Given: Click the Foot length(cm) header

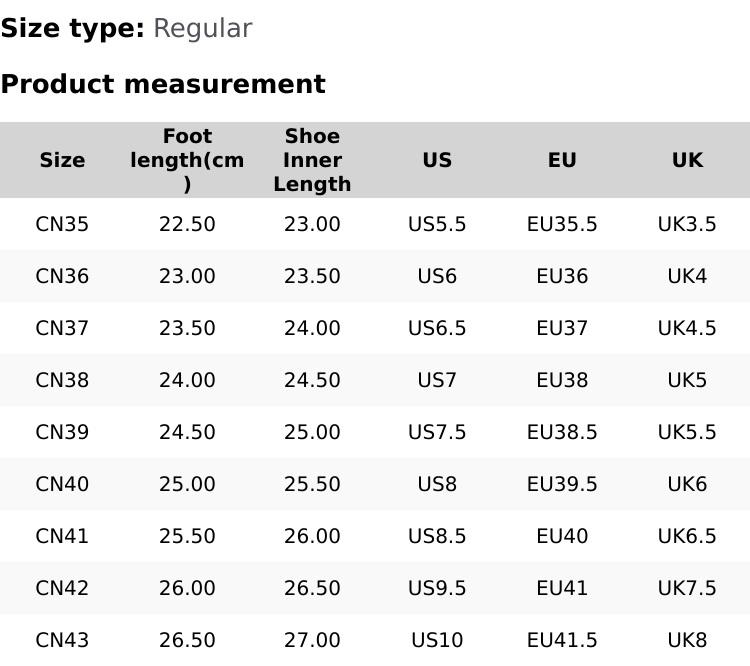Looking at the screenshot, I should tap(187, 160).
